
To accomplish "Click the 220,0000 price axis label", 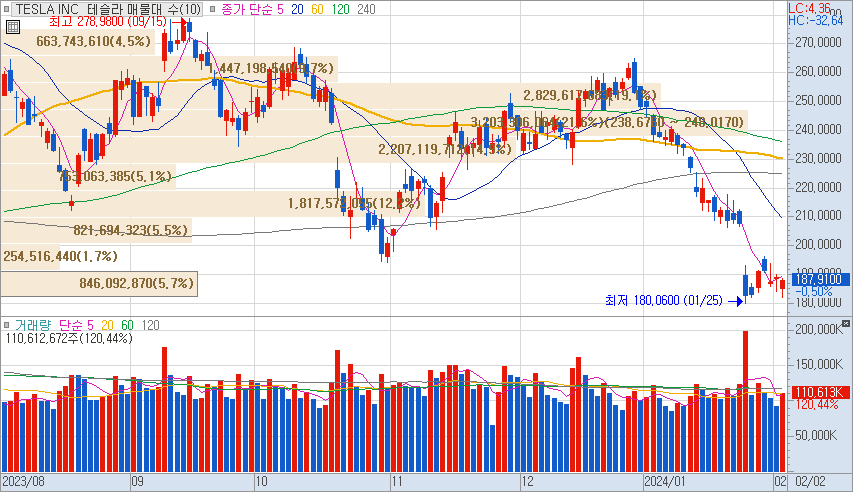I will click(818, 187).
